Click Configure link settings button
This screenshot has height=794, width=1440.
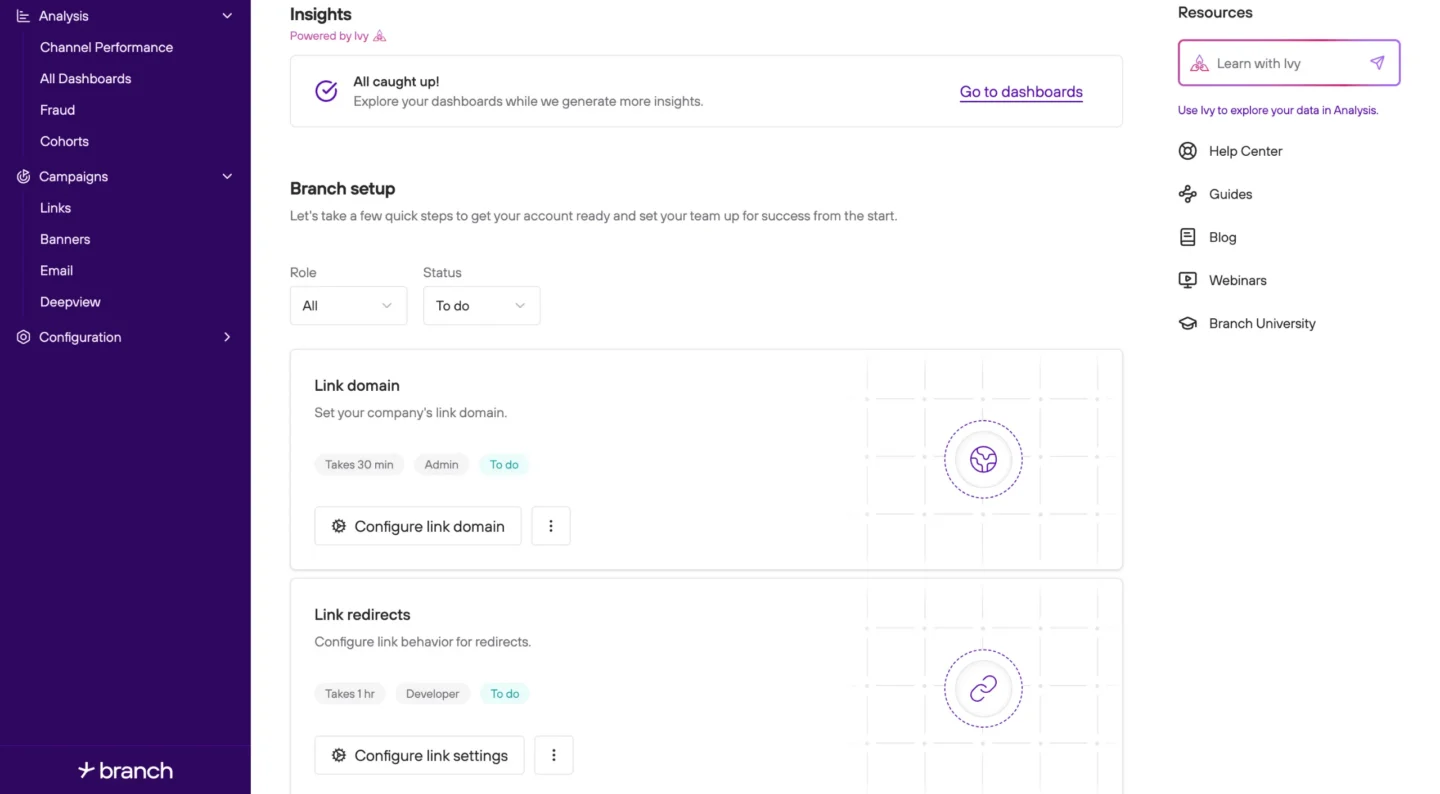point(419,755)
